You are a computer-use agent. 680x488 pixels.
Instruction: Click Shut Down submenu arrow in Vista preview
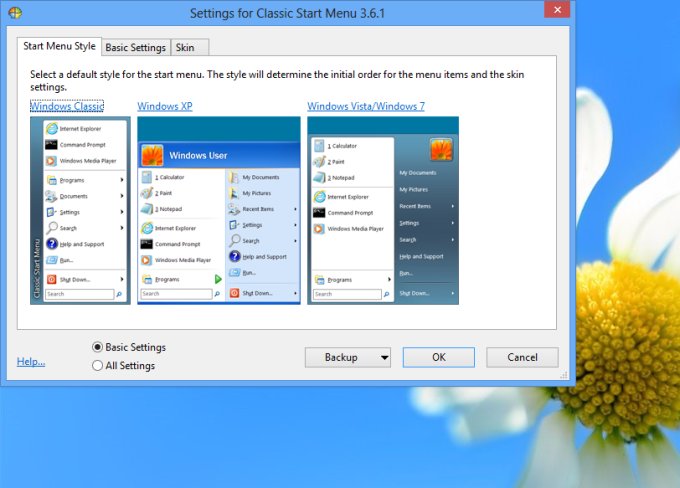tap(452, 293)
